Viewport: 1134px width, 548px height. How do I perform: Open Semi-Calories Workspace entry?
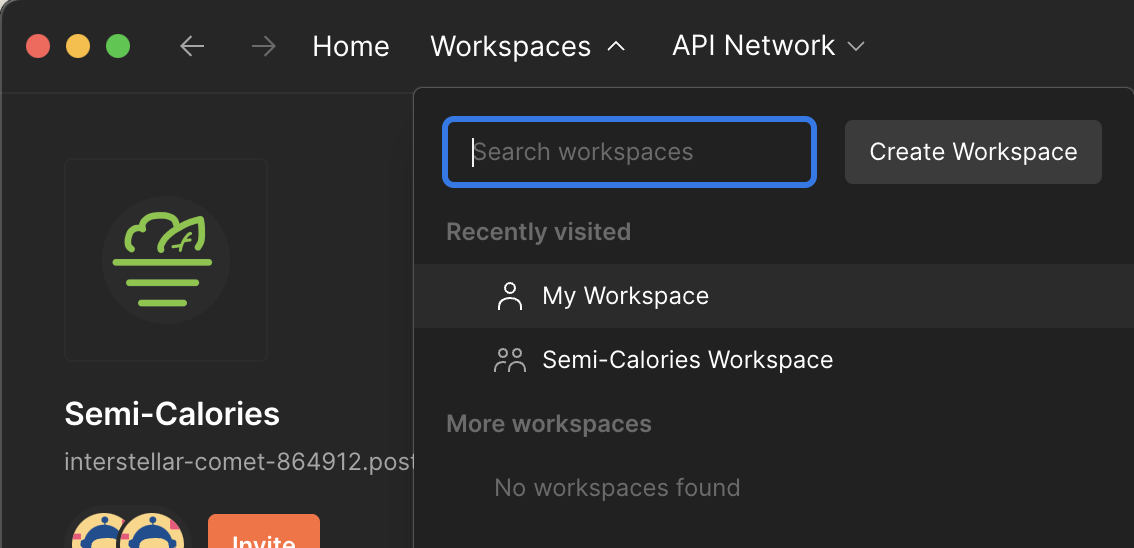[773, 359]
